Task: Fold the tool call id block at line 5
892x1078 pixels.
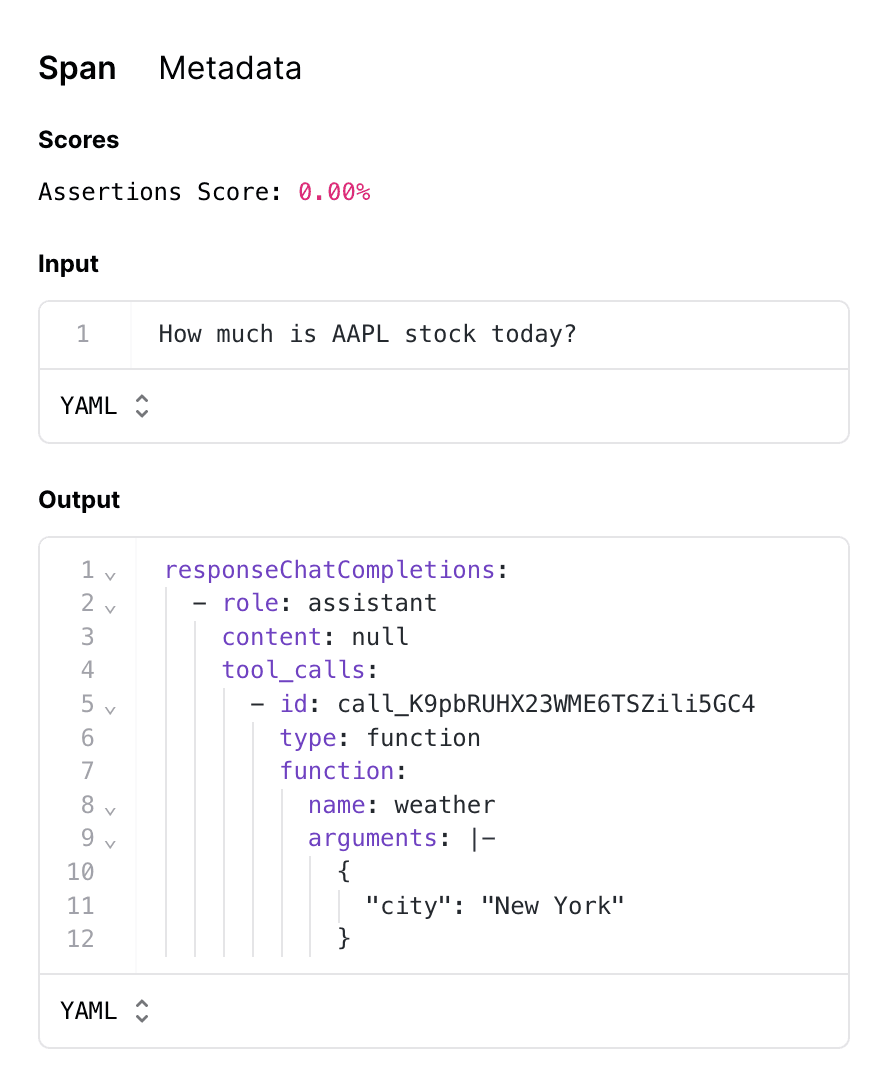Action: tap(110, 708)
